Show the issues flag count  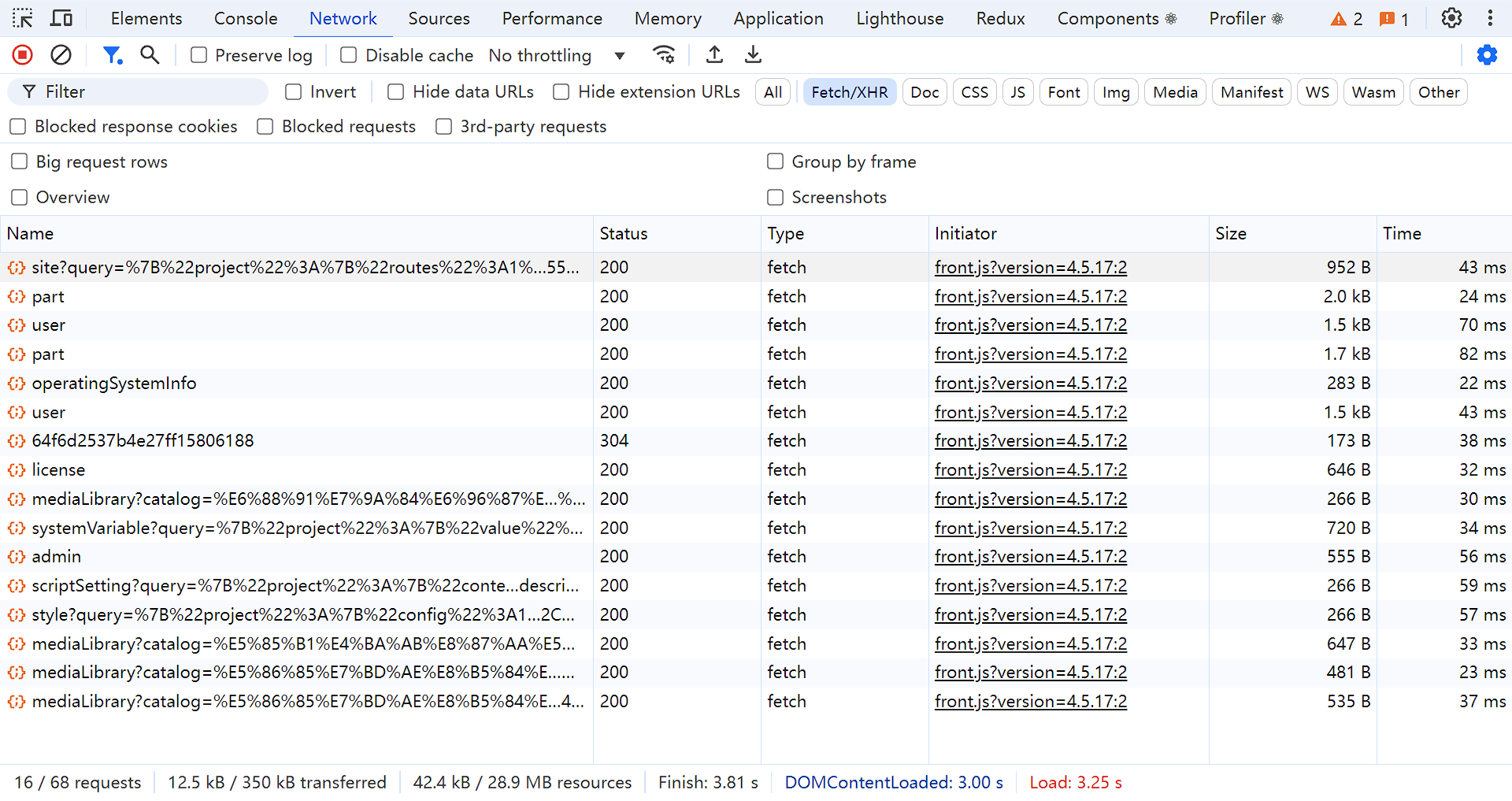(1394, 19)
